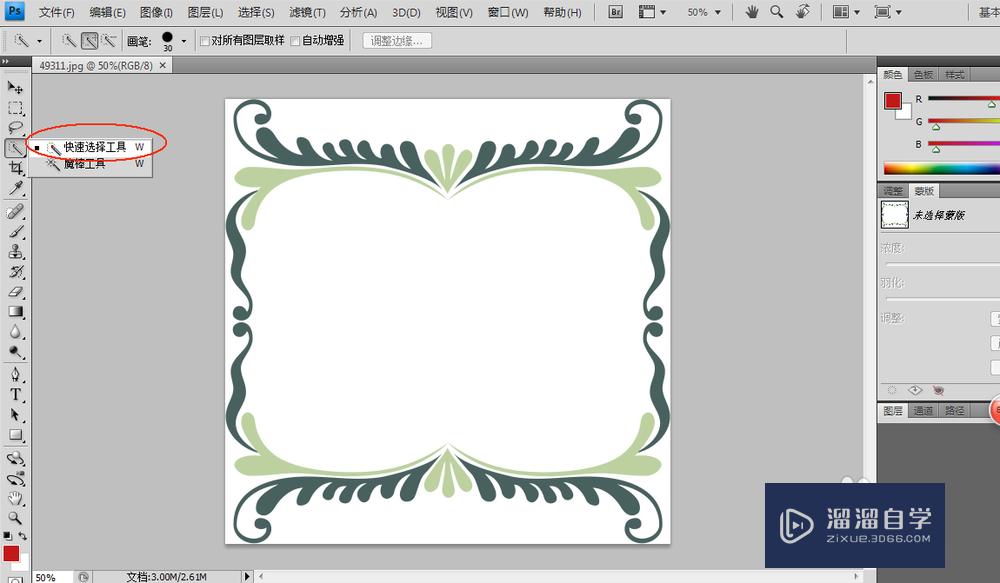
Task: Swap foreground and background colors
Action: coord(23,536)
